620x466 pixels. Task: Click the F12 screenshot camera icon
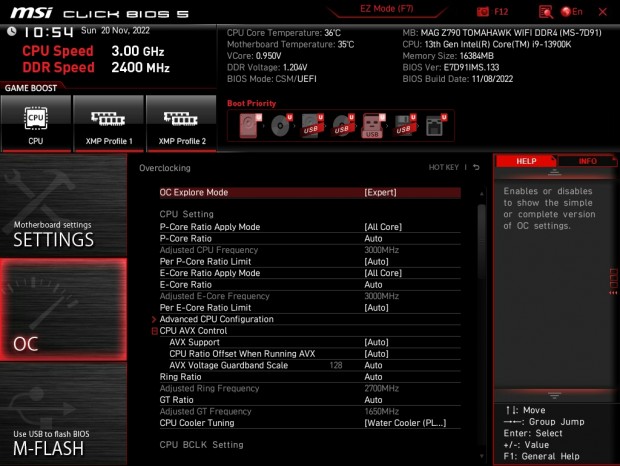(485, 12)
